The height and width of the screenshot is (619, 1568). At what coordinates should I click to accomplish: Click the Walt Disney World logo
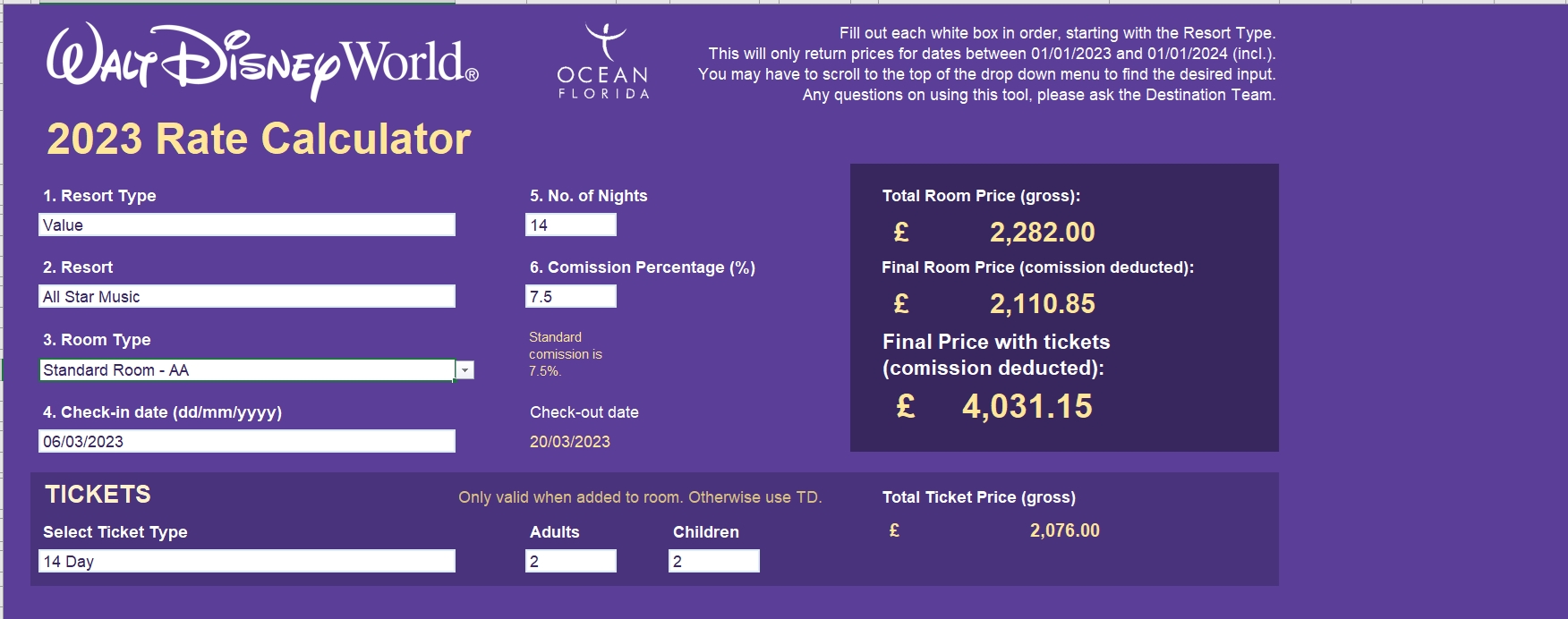261,61
